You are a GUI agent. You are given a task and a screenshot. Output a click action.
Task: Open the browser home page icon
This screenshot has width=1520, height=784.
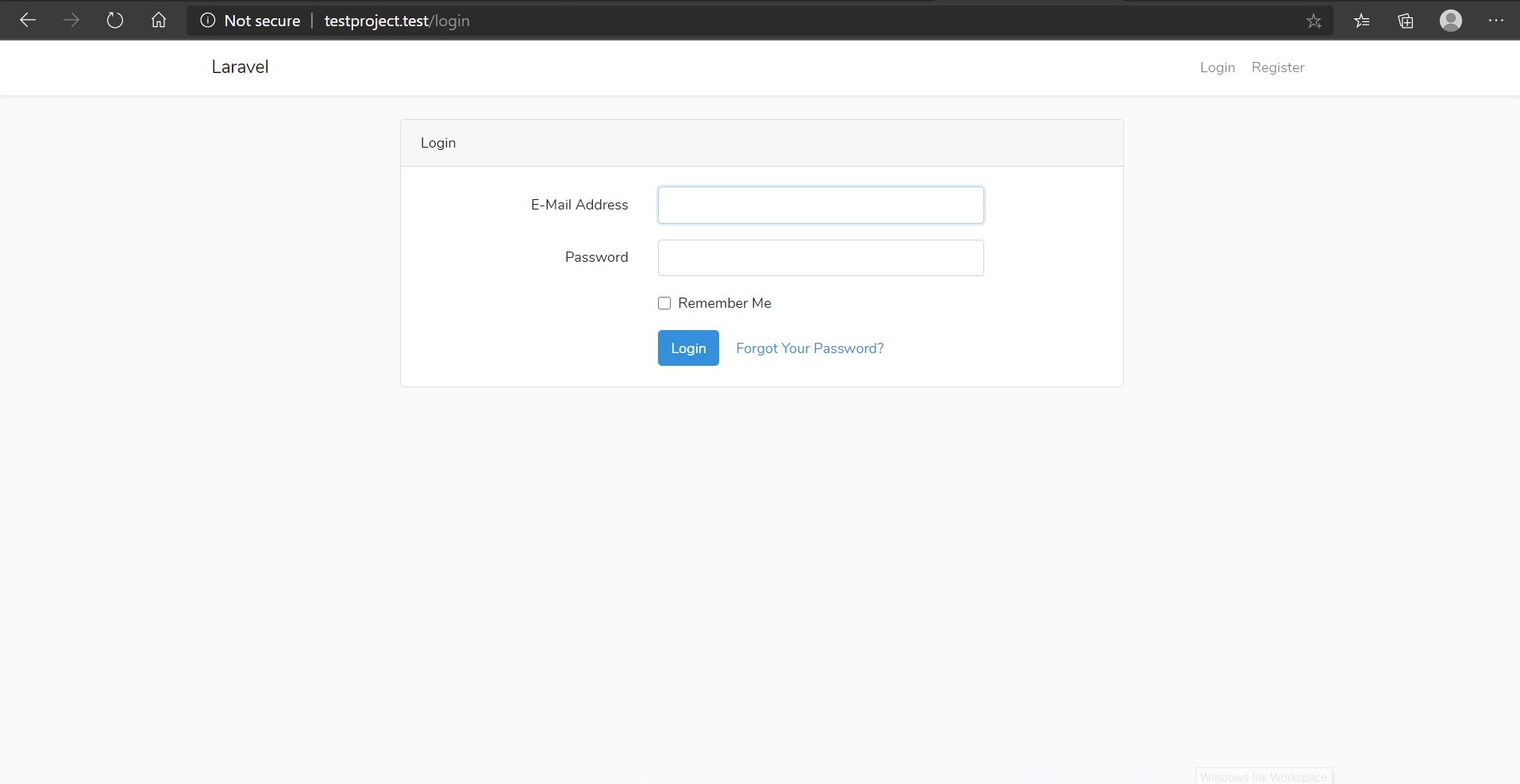159,21
